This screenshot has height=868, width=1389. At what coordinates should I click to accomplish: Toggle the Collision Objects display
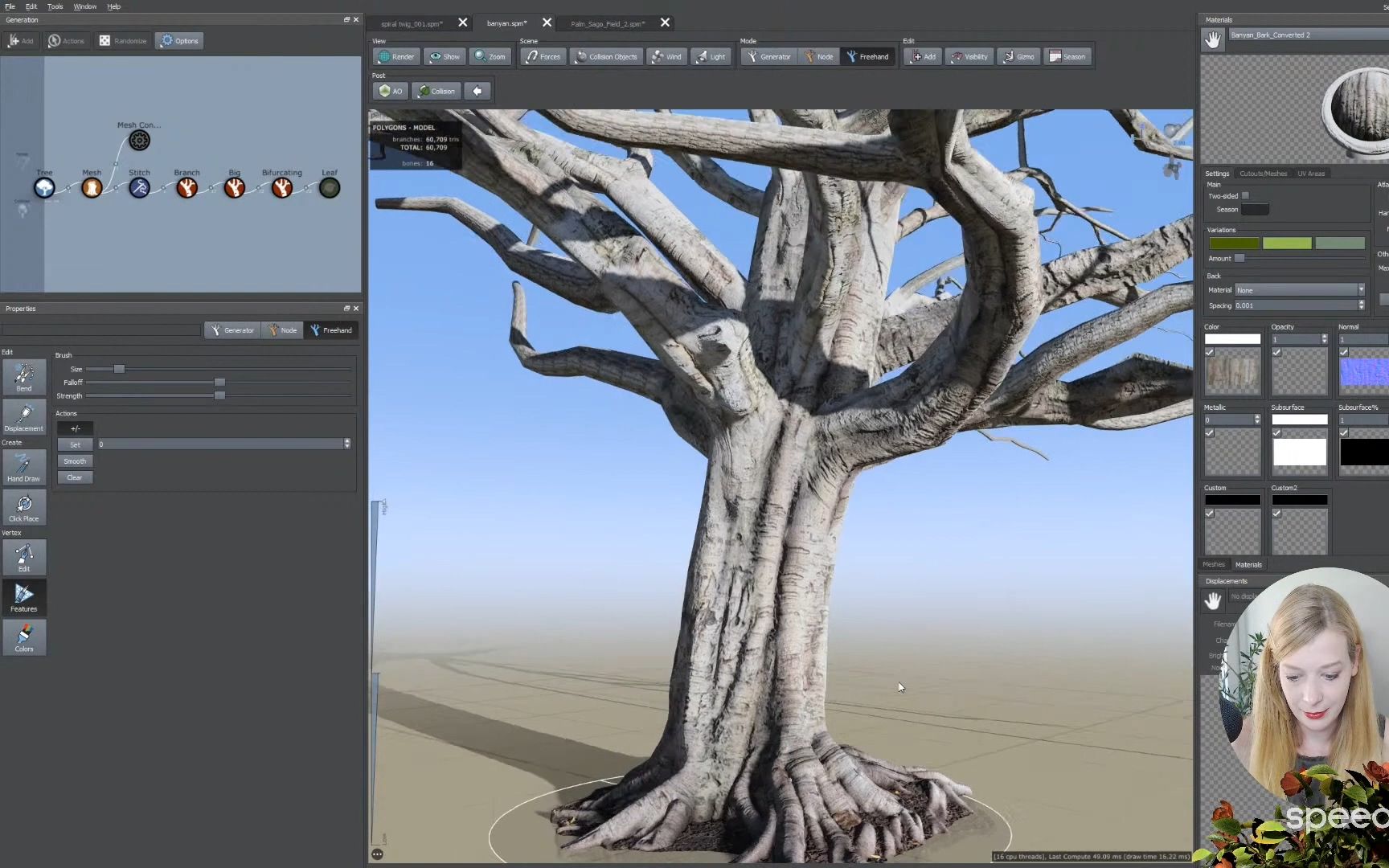605,56
